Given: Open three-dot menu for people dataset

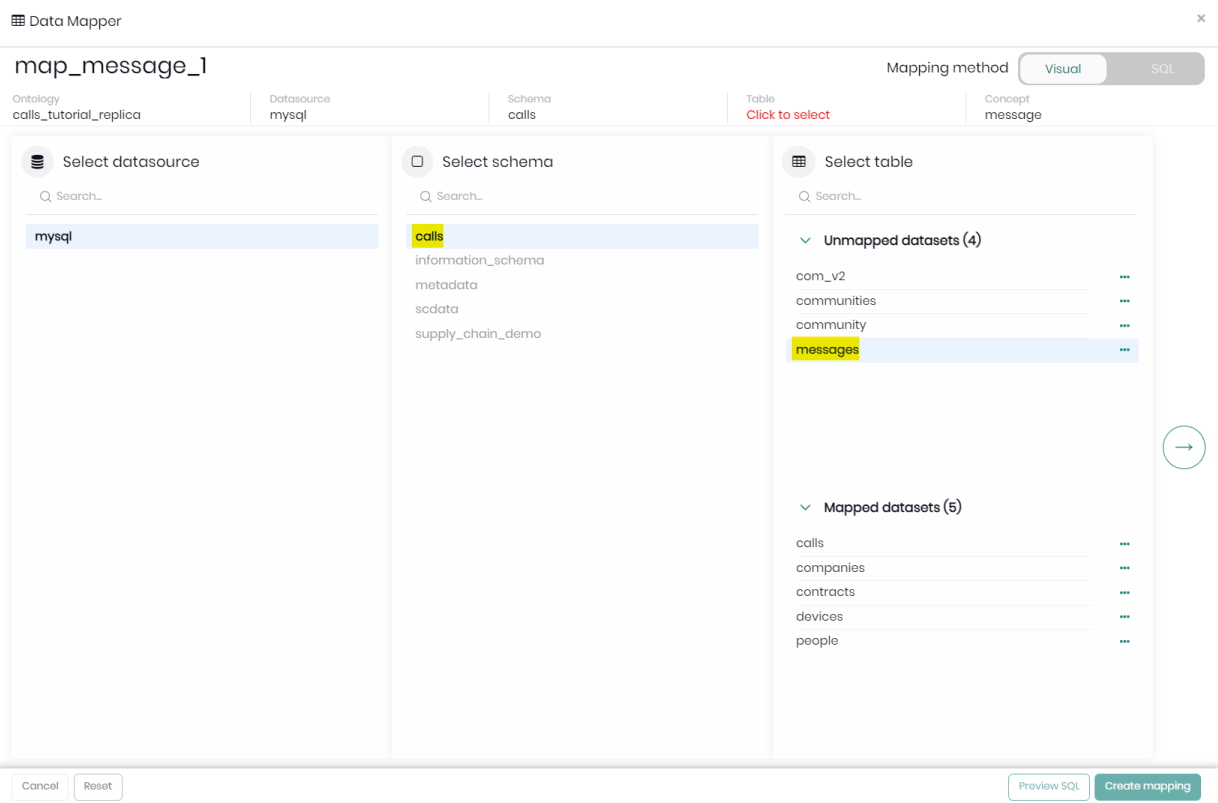Looking at the screenshot, I should [1124, 641].
